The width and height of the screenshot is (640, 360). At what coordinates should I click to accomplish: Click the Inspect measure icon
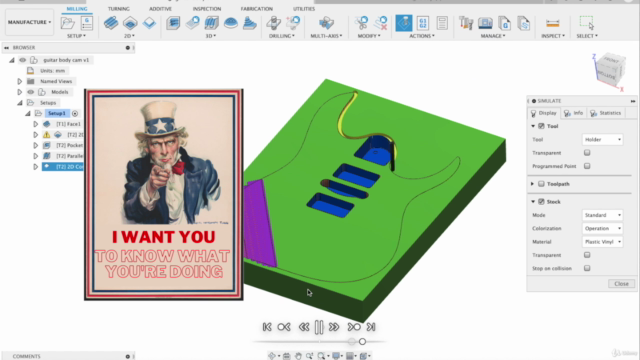tap(553, 23)
